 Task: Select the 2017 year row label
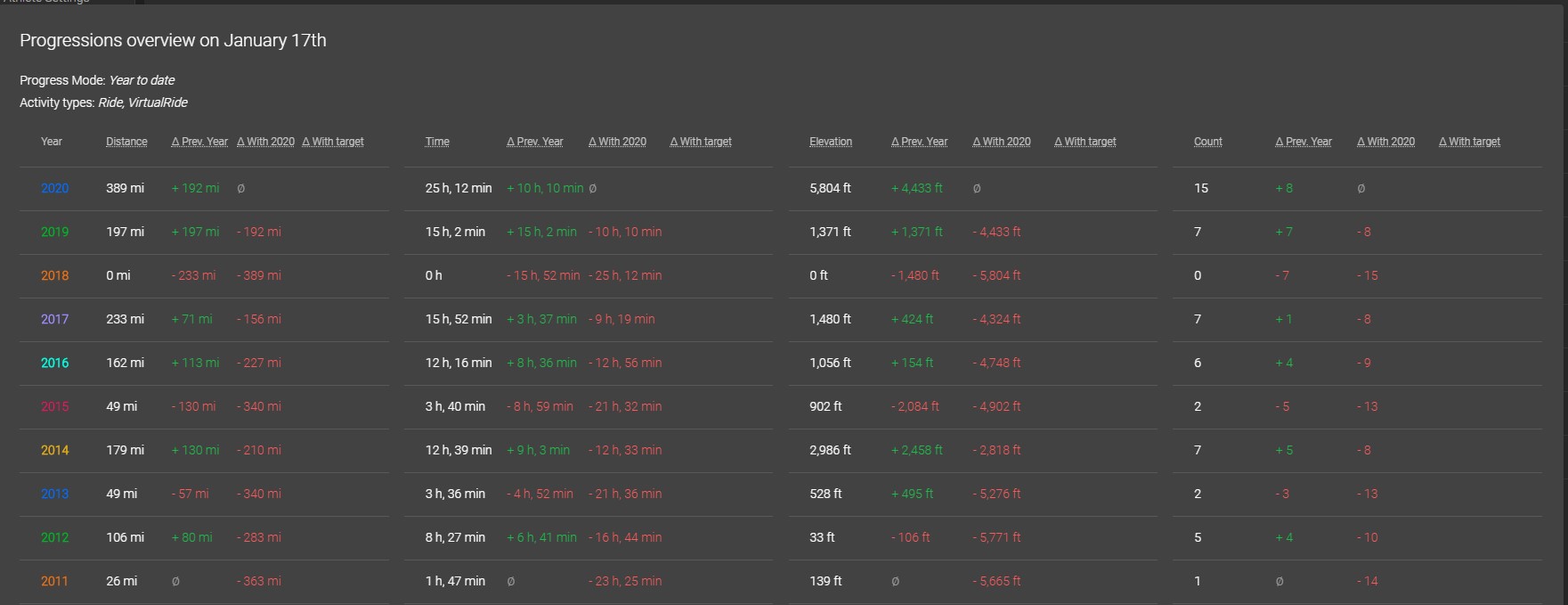[54, 319]
